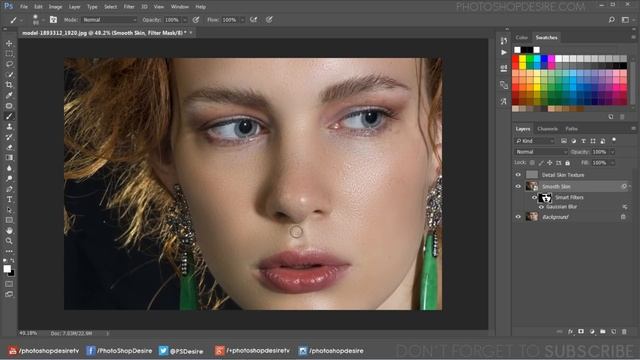Screen dimensions: 640x360
Task: Select the Move tool
Action: click(x=9, y=43)
